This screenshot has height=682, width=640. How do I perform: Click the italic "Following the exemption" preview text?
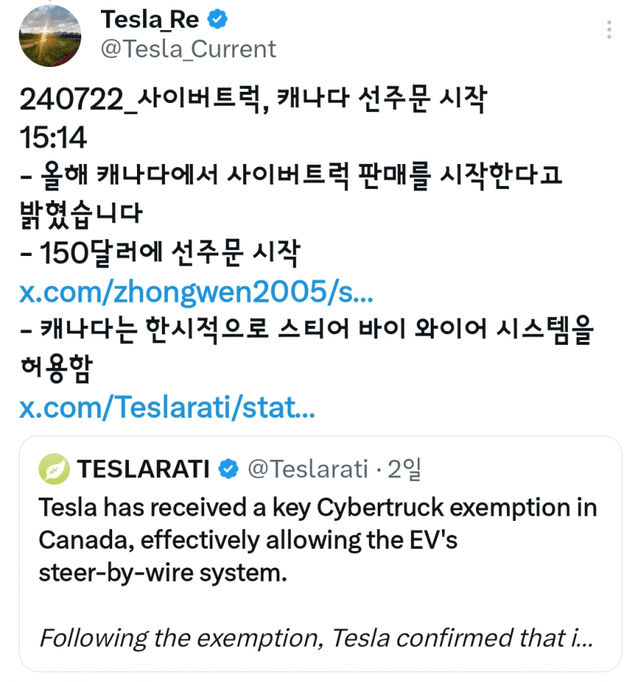click(317, 637)
